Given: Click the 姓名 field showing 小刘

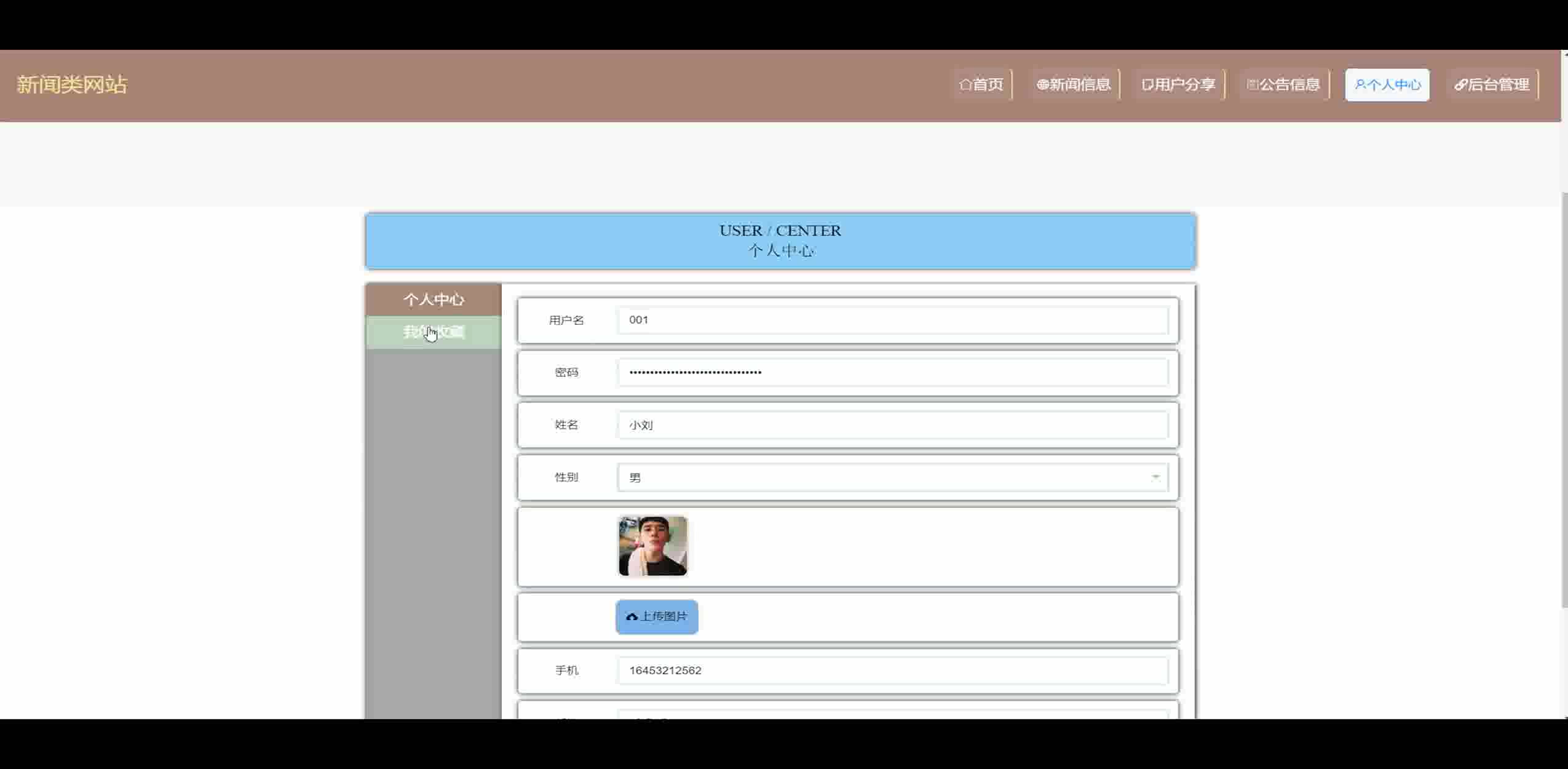Looking at the screenshot, I should (x=892, y=425).
